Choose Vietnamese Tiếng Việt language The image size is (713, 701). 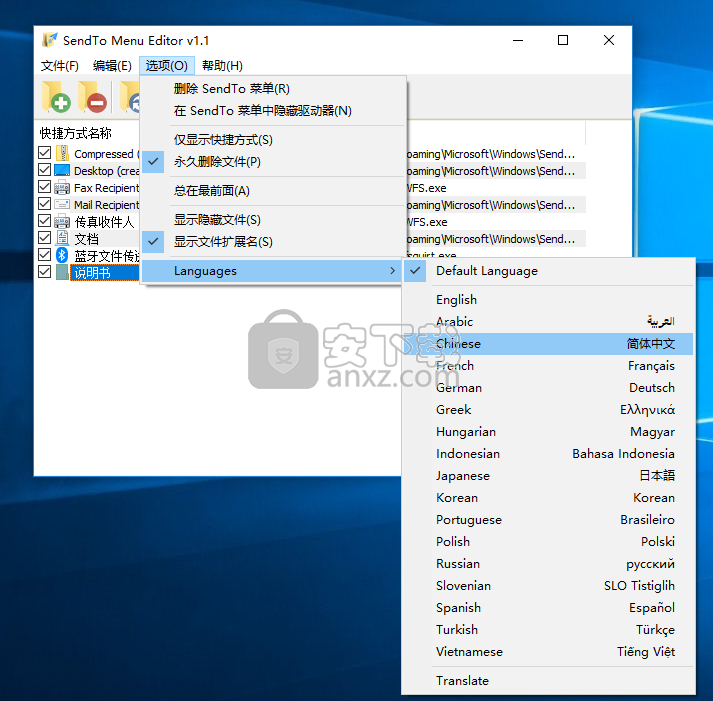(548, 651)
